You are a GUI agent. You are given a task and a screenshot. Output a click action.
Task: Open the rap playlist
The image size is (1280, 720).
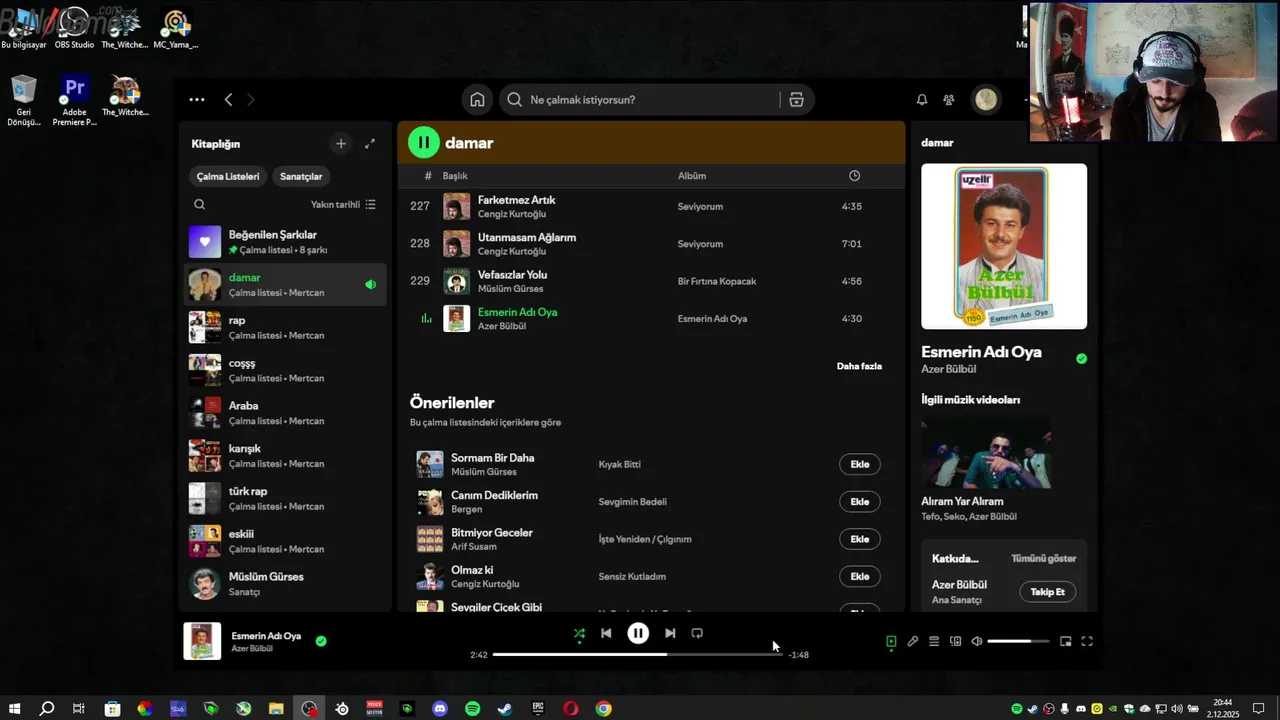[285, 327]
